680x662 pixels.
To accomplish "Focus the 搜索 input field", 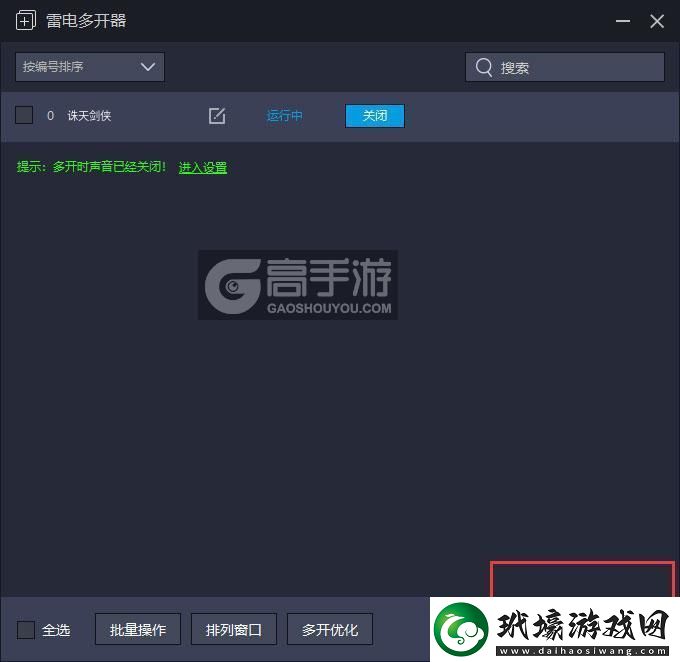I will pyautogui.click(x=565, y=67).
